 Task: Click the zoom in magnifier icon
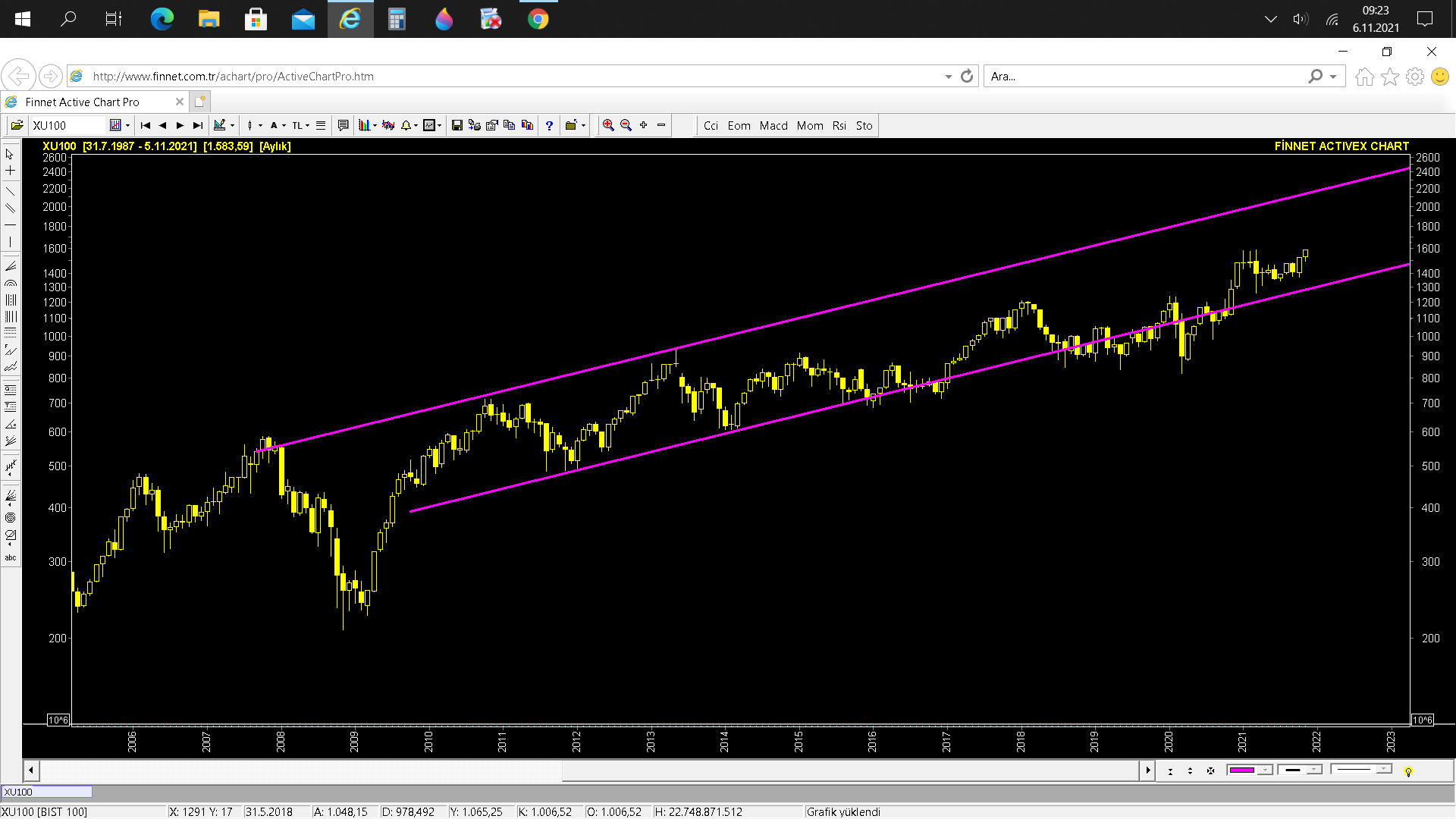click(x=608, y=125)
